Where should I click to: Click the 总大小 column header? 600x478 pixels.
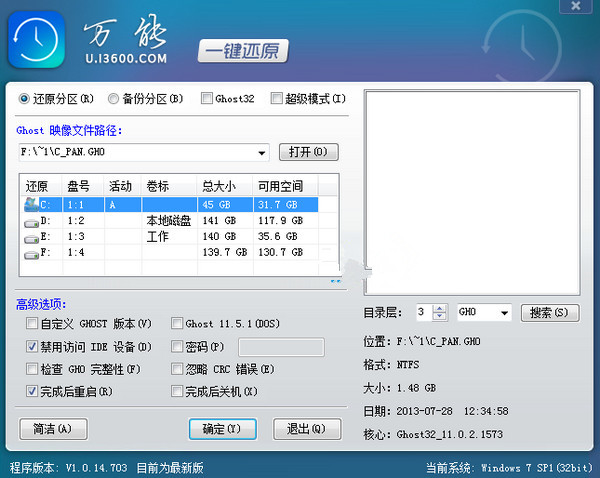click(x=219, y=186)
